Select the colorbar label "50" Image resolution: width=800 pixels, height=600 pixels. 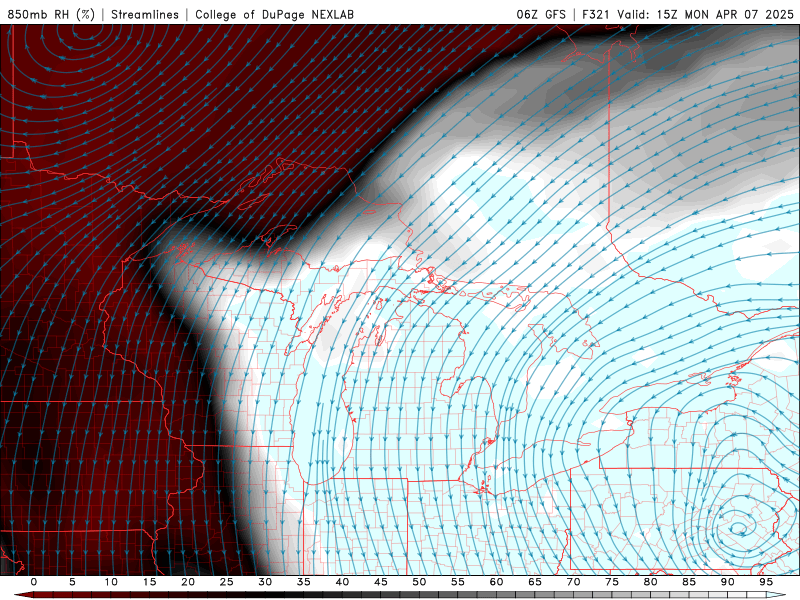[x=419, y=582]
